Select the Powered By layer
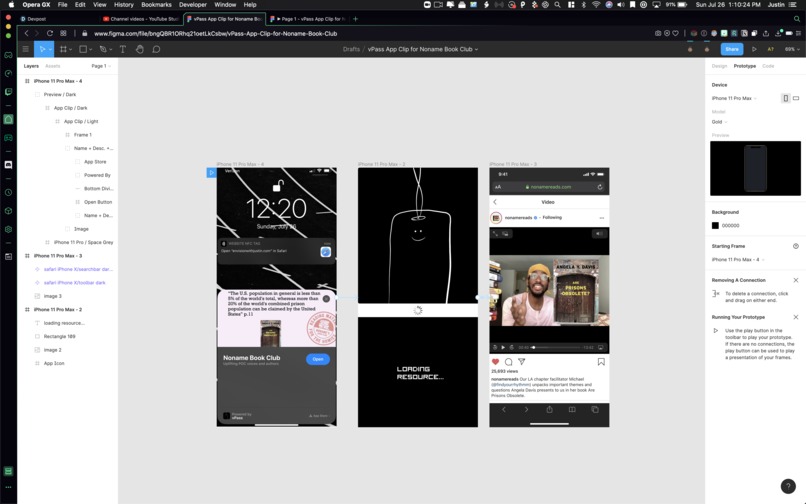 tap(97, 175)
